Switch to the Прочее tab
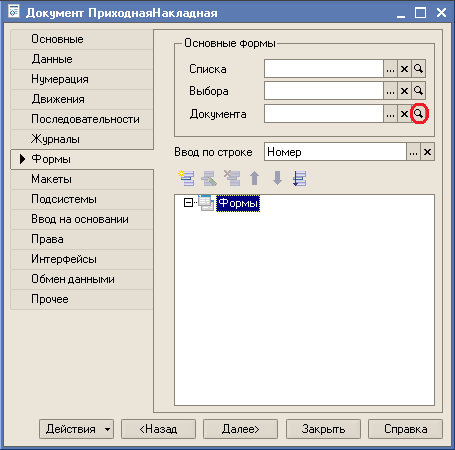 (82, 299)
